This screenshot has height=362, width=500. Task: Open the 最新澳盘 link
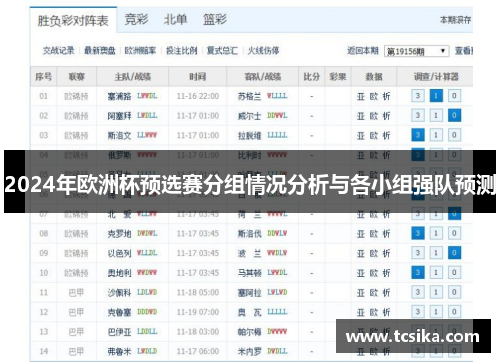(x=99, y=51)
